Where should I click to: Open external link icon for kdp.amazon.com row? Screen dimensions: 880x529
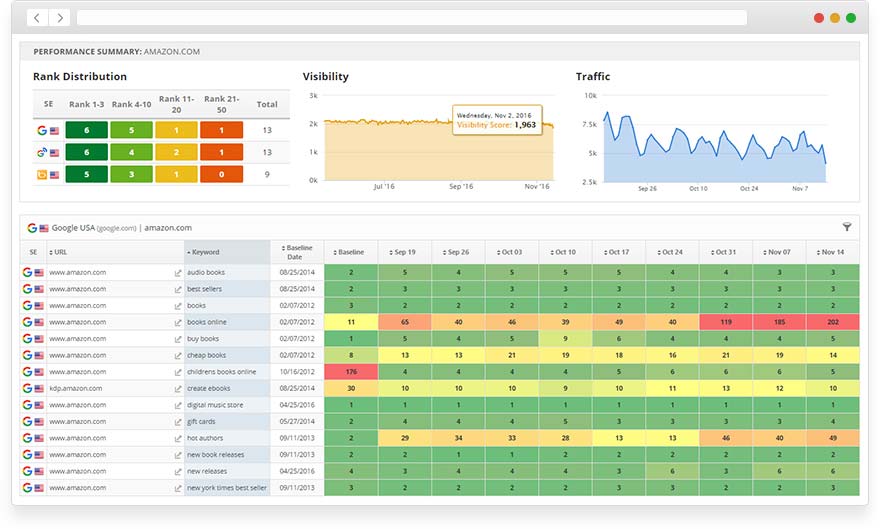pos(178,388)
